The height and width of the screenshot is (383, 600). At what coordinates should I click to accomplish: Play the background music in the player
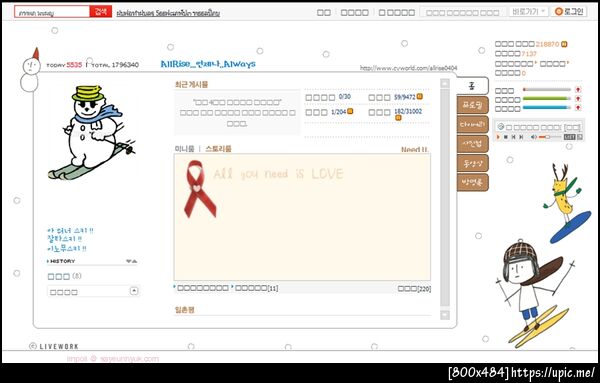(x=498, y=137)
